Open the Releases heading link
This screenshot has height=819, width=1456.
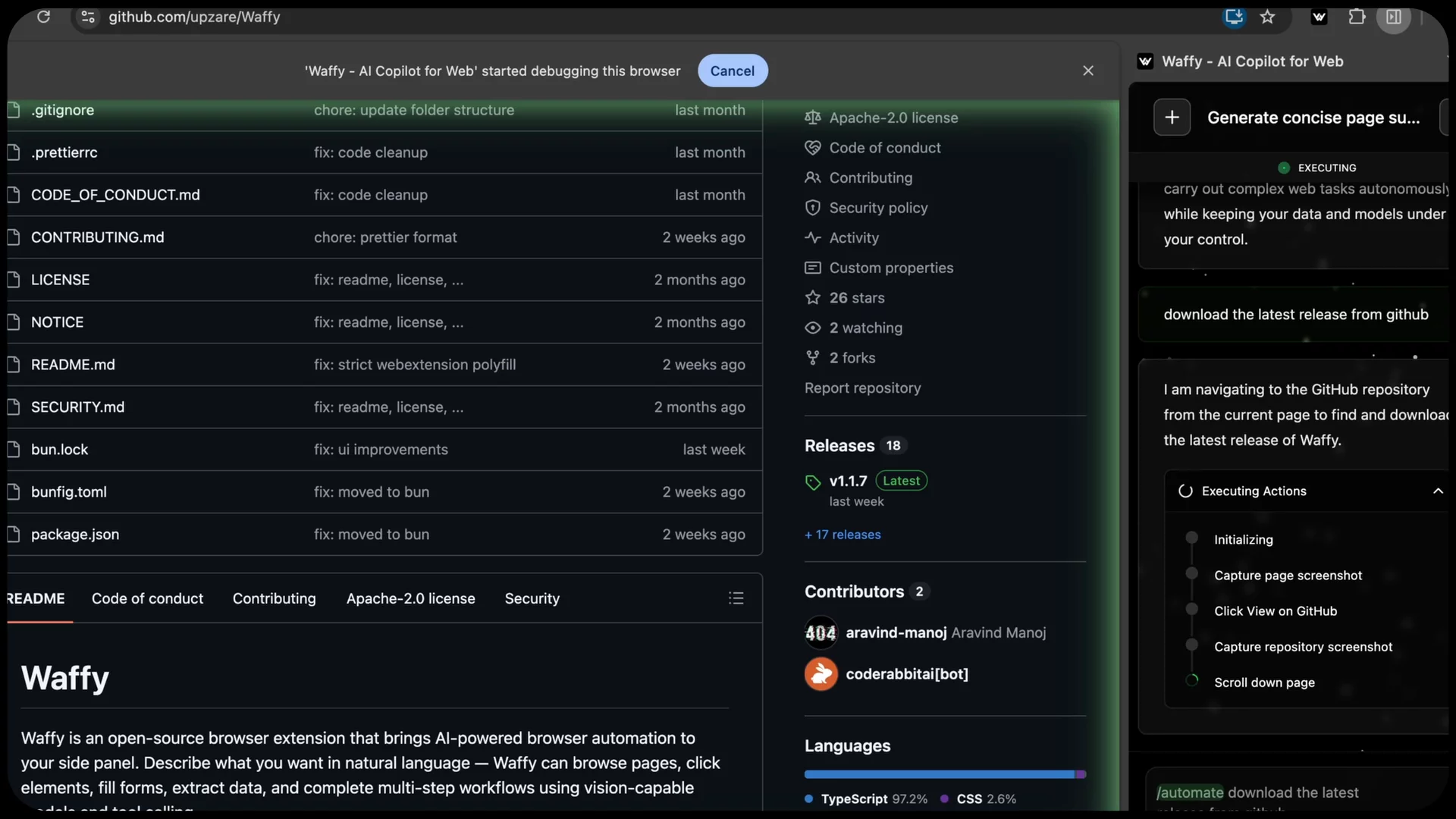[x=839, y=446]
